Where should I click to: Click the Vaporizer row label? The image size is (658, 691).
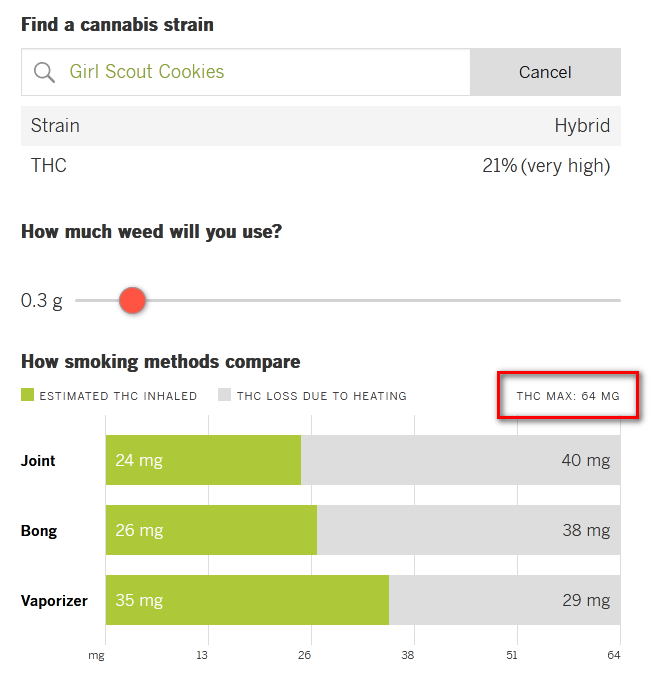coord(54,601)
